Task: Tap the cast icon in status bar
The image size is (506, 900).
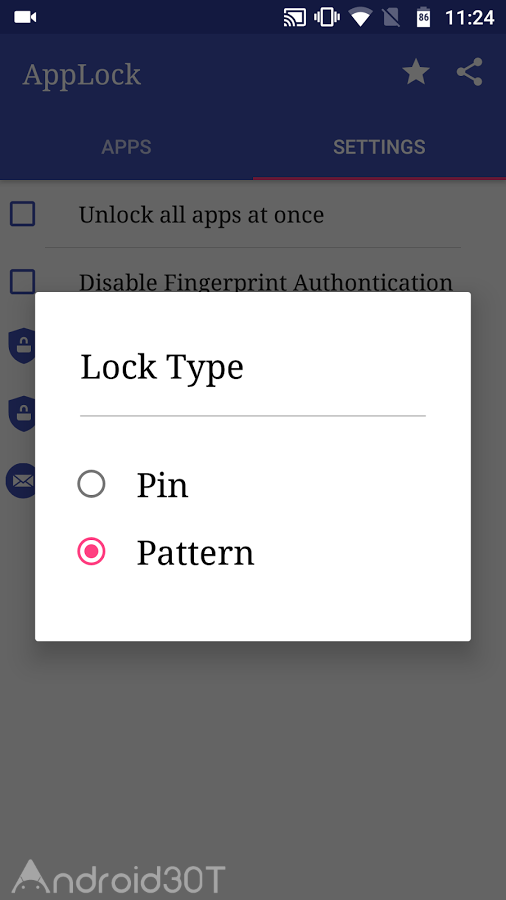Action: tap(295, 18)
